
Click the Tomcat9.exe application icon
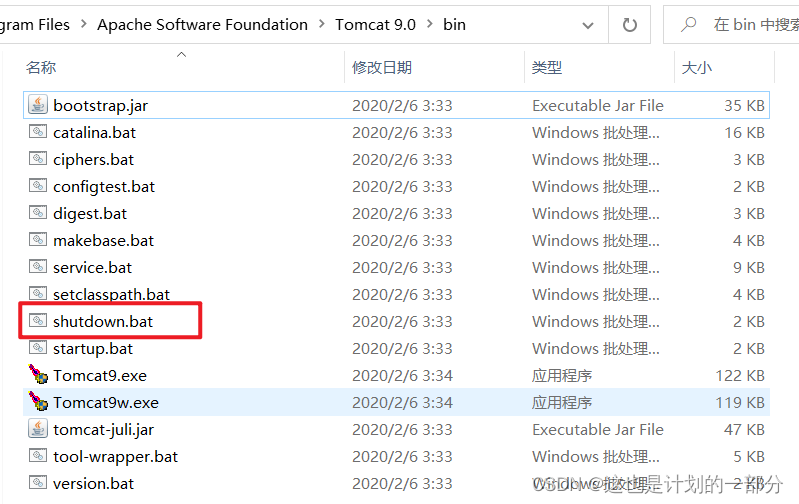point(38,374)
